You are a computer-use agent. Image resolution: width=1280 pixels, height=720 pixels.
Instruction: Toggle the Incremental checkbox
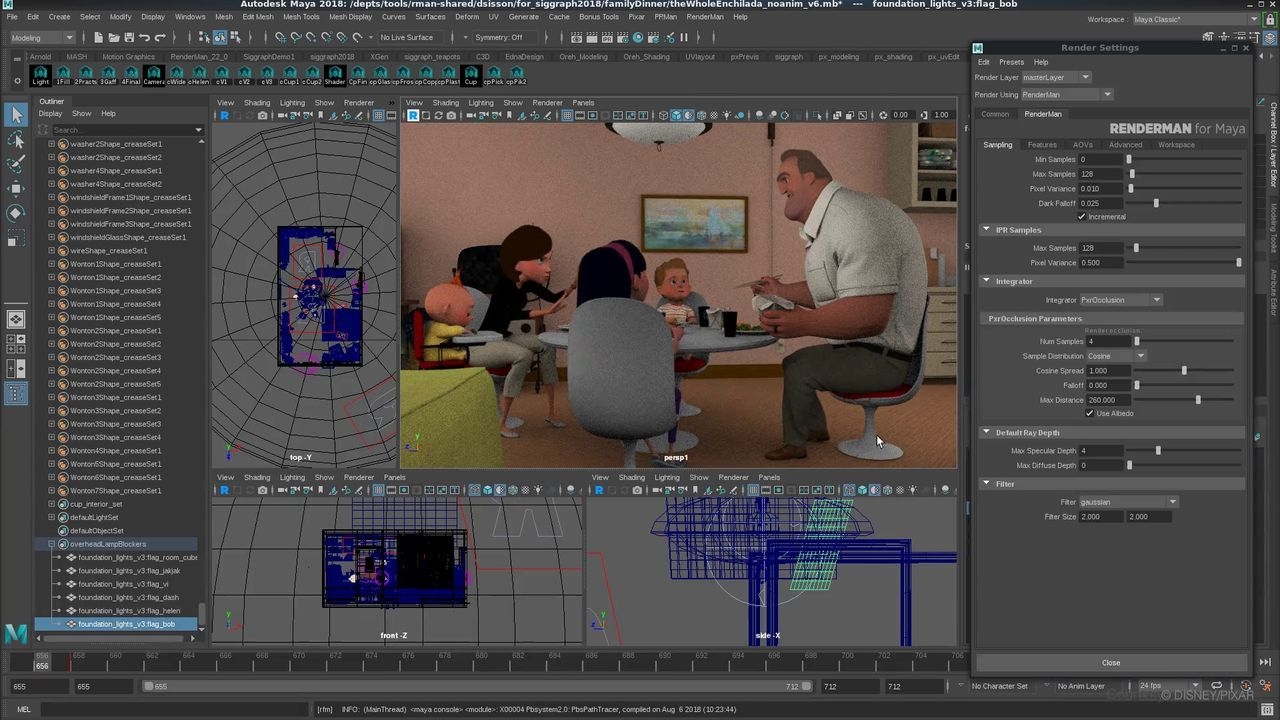(x=1082, y=217)
